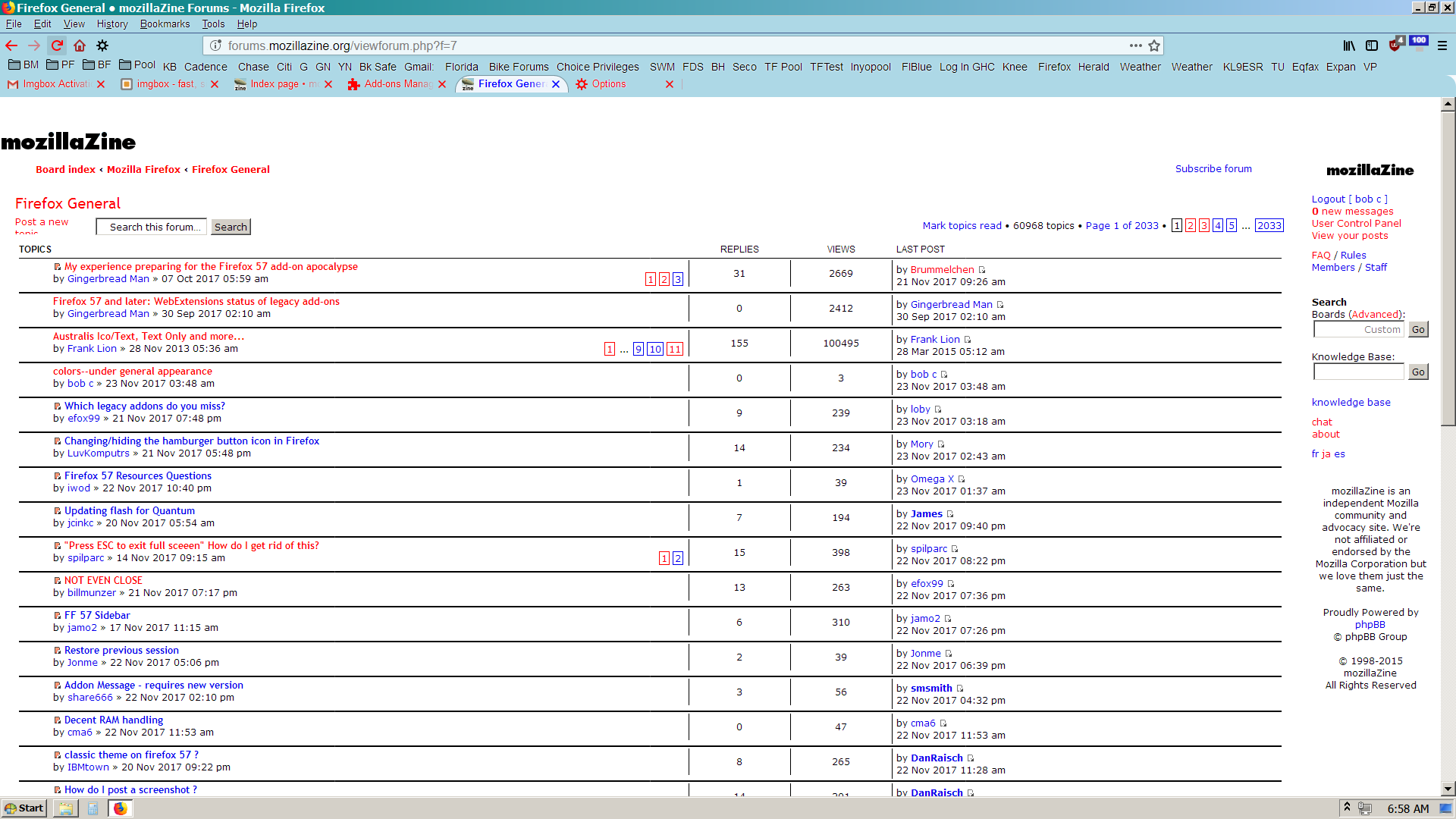The height and width of the screenshot is (819, 1456).
Task: Unread icon beside 'NOT EVEN CLOSE' topic
Action: pyautogui.click(x=58, y=581)
